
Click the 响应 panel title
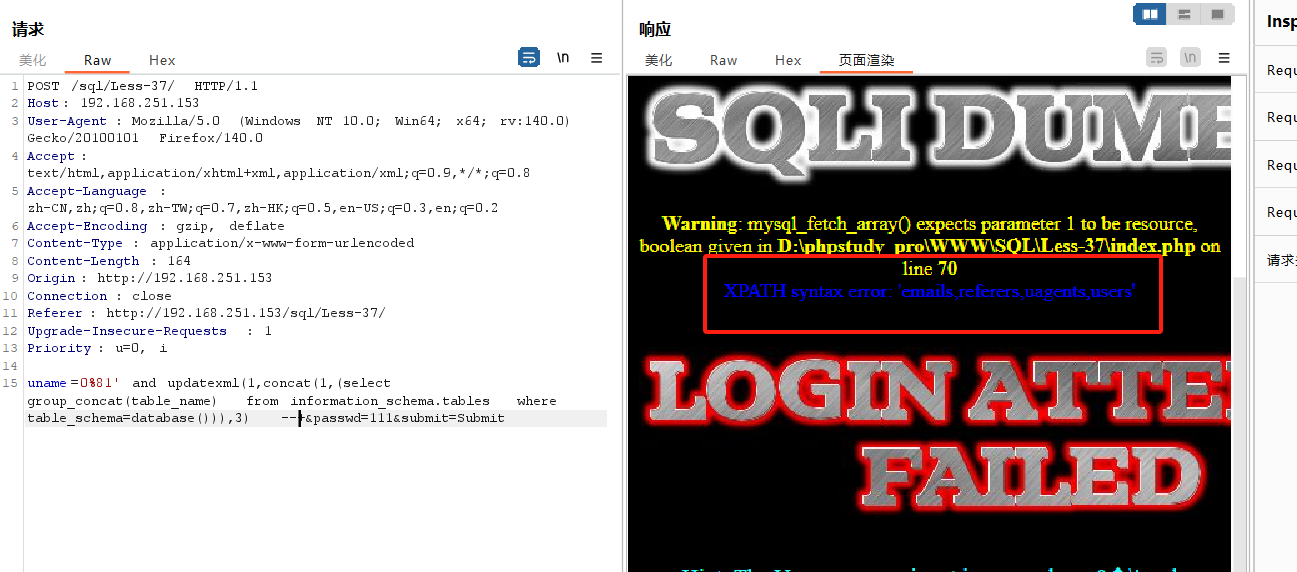point(655,30)
